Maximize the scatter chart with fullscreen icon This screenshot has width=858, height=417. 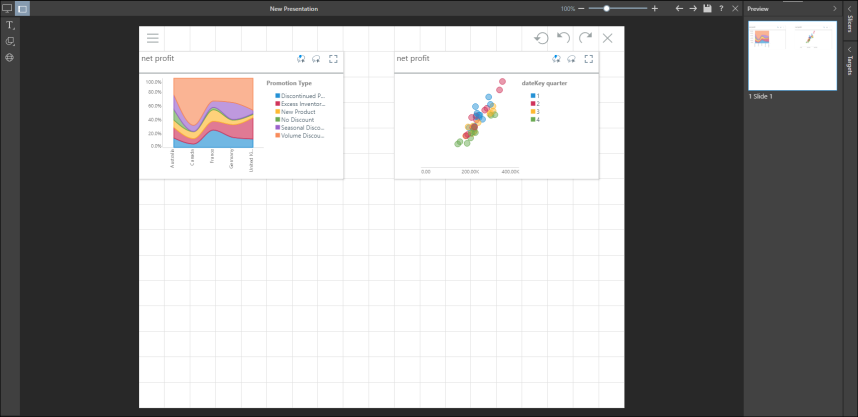[x=589, y=59]
